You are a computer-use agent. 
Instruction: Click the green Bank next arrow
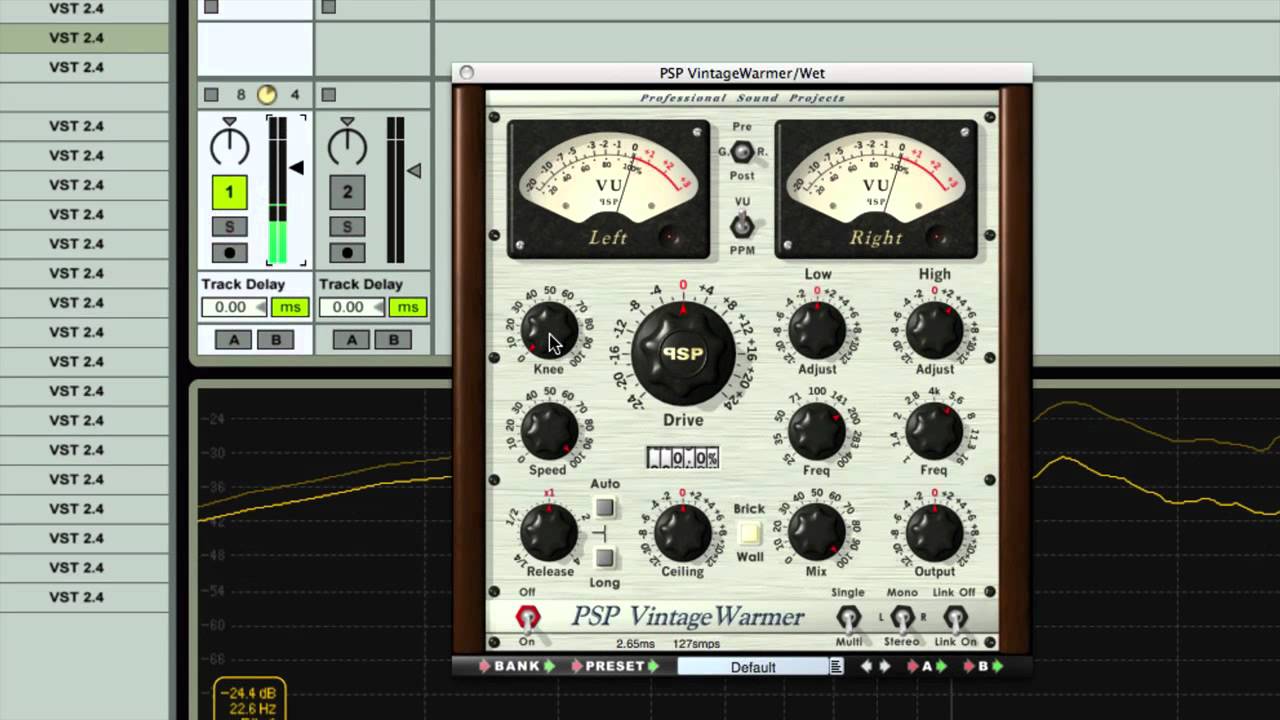[x=549, y=666]
